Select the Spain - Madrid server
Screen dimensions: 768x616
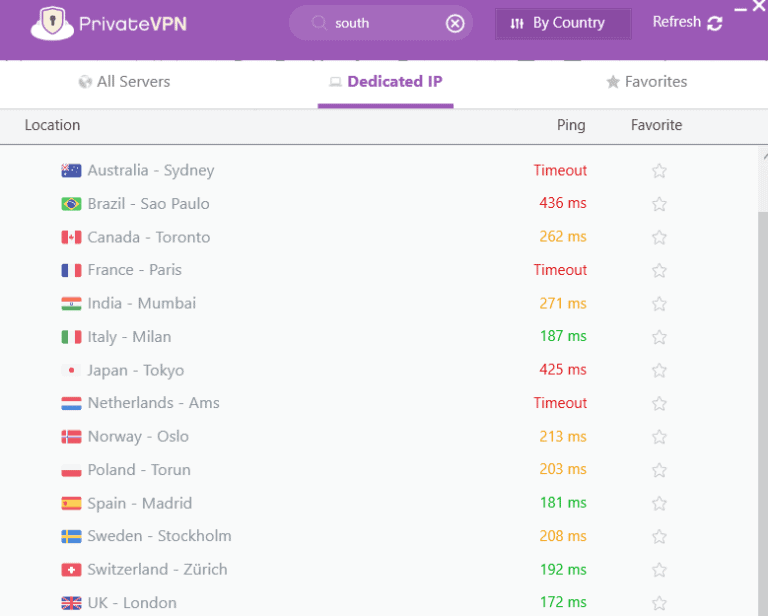click(139, 503)
